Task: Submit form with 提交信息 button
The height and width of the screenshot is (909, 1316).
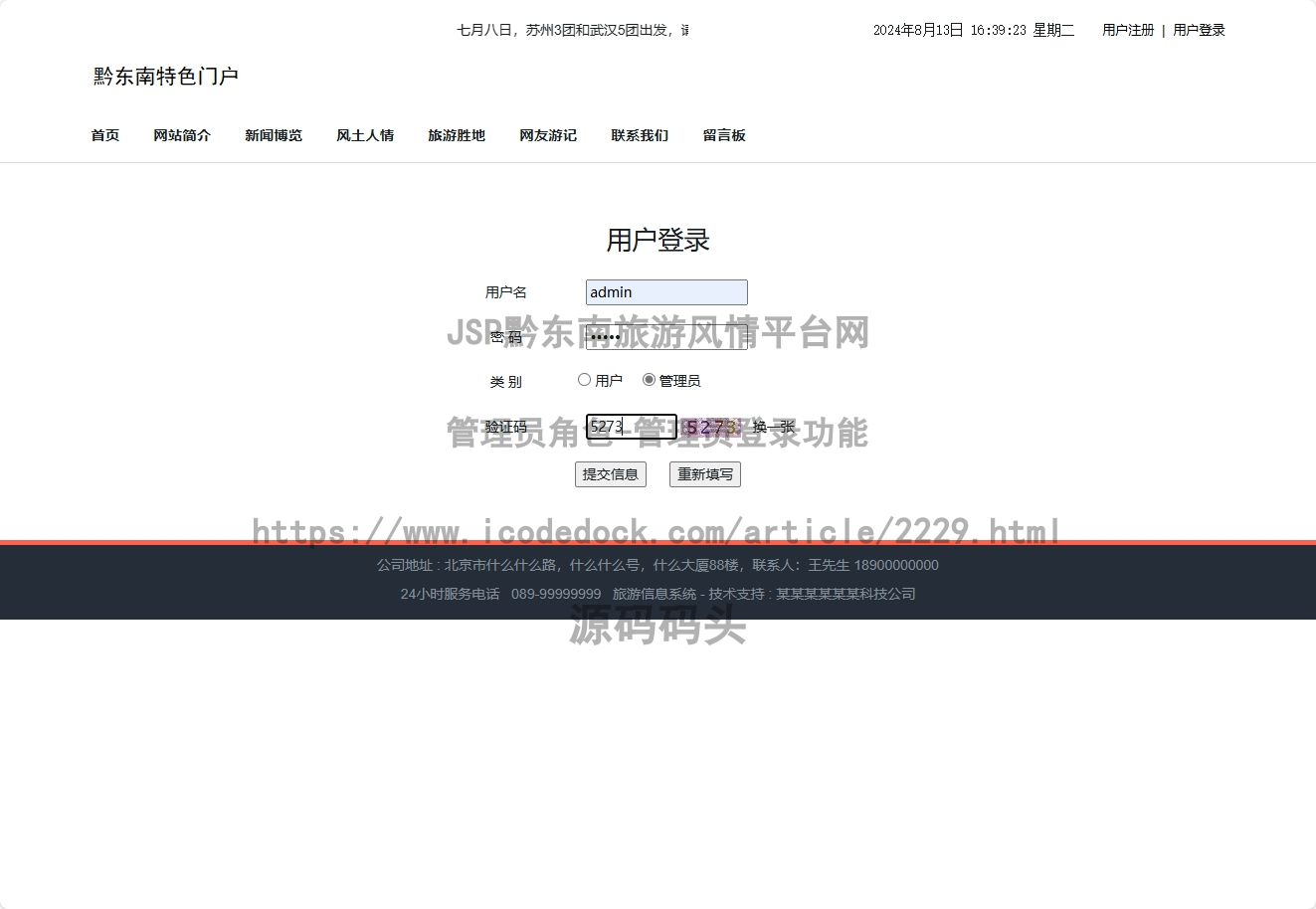Action: tap(611, 474)
